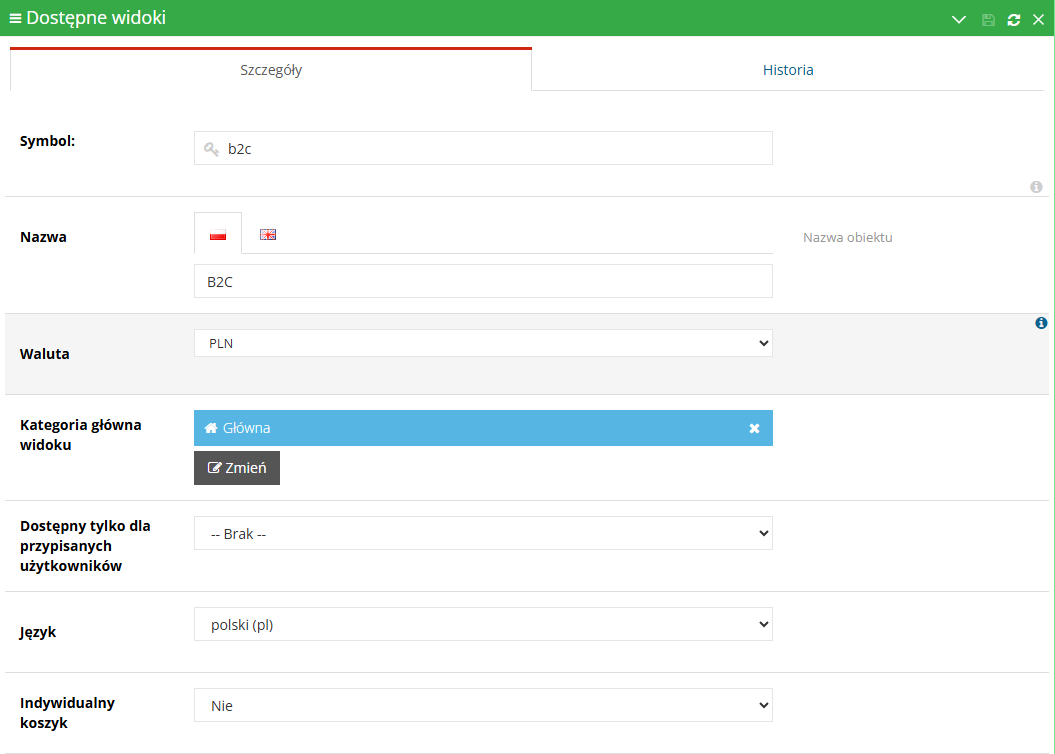
Task: Switch to the Szczegóły tab
Action: [271, 70]
